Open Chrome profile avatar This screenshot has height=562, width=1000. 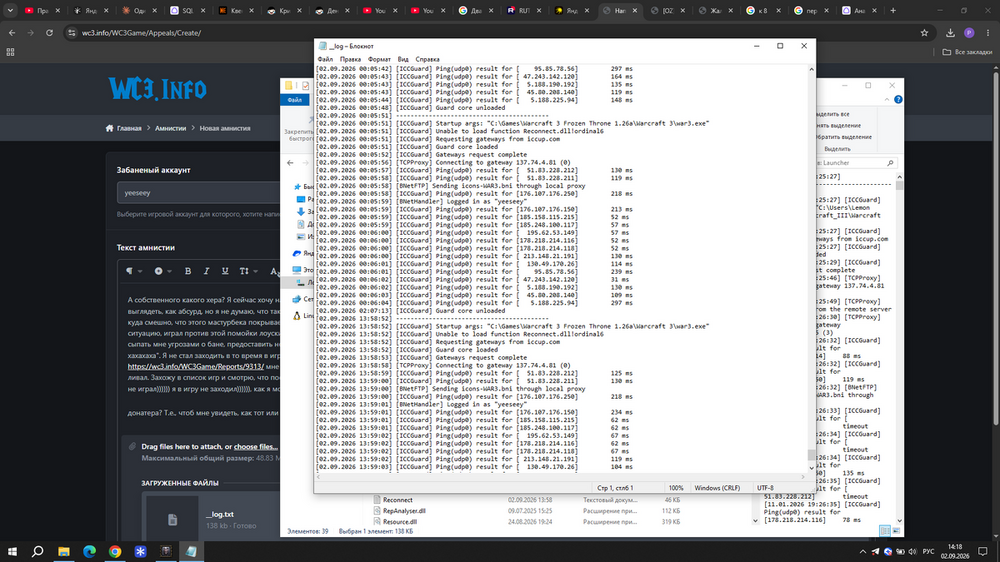coord(969,33)
